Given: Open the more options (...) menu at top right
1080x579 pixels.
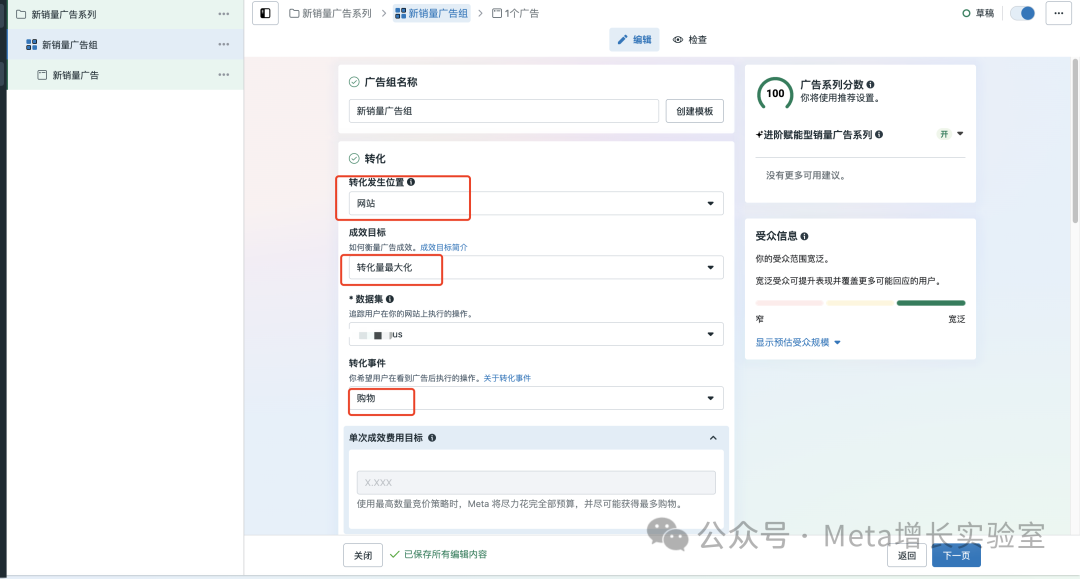Looking at the screenshot, I should [x=1059, y=14].
